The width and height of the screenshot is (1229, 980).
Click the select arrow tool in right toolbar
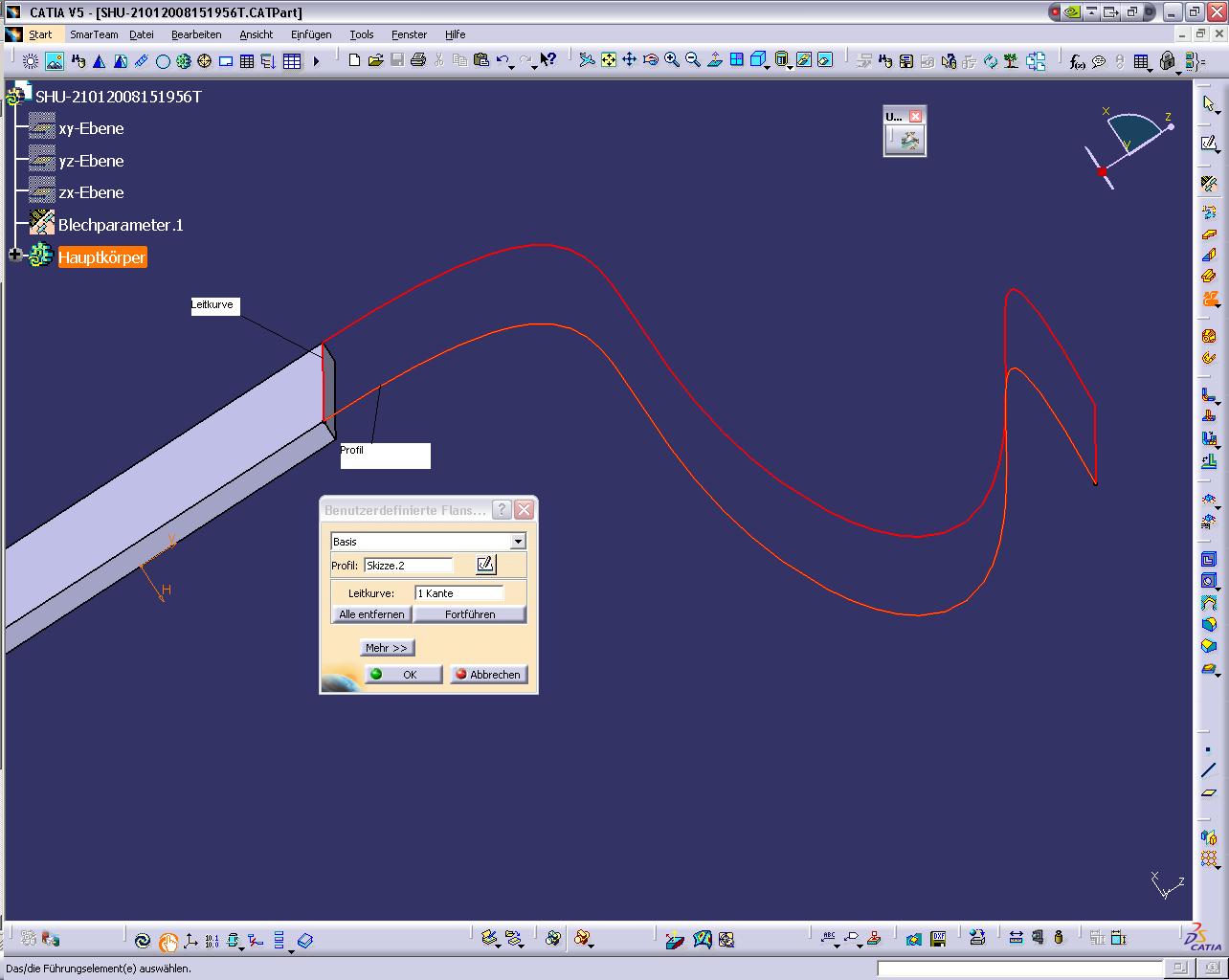[x=1209, y=103]
